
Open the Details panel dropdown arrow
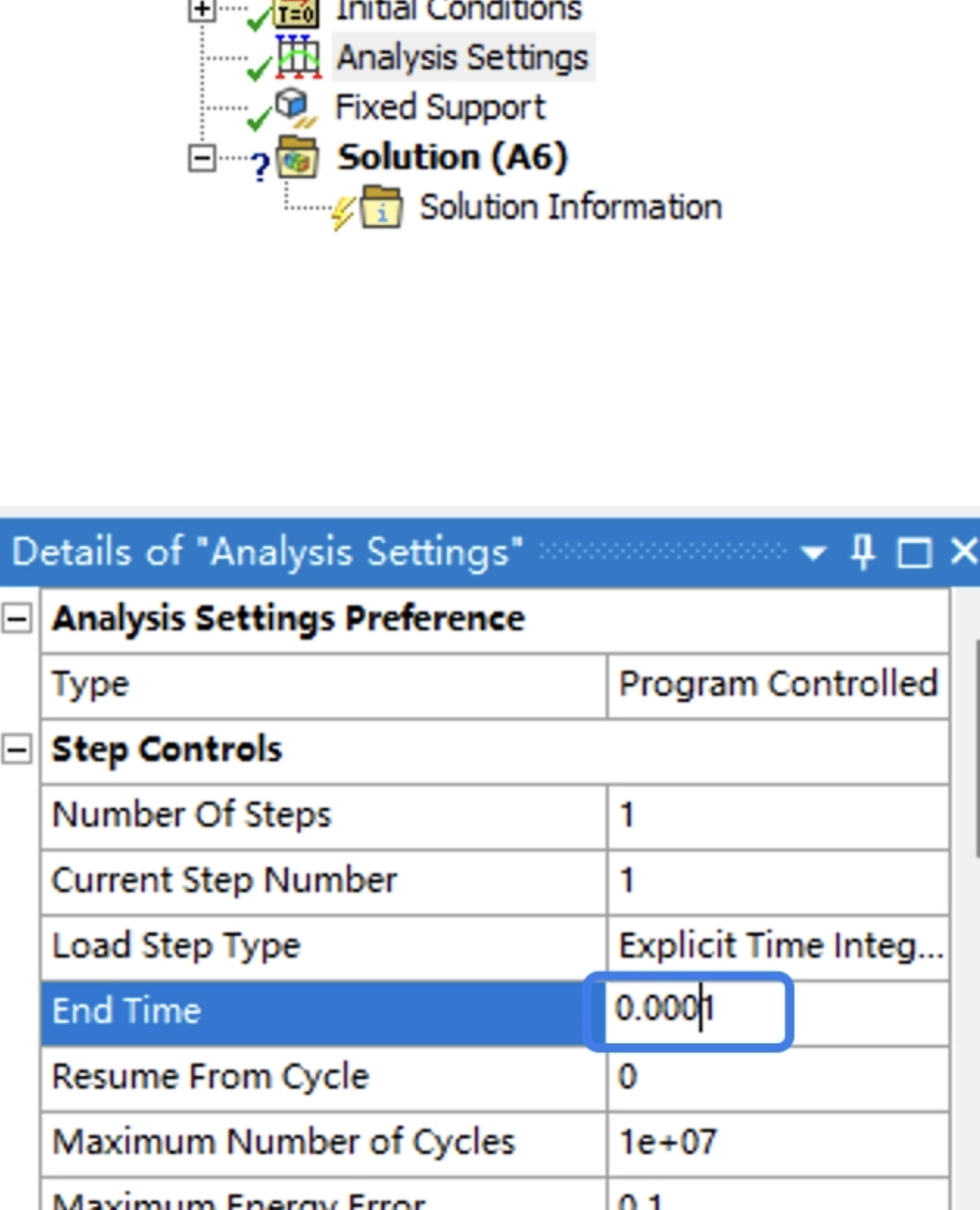point(813,553)
